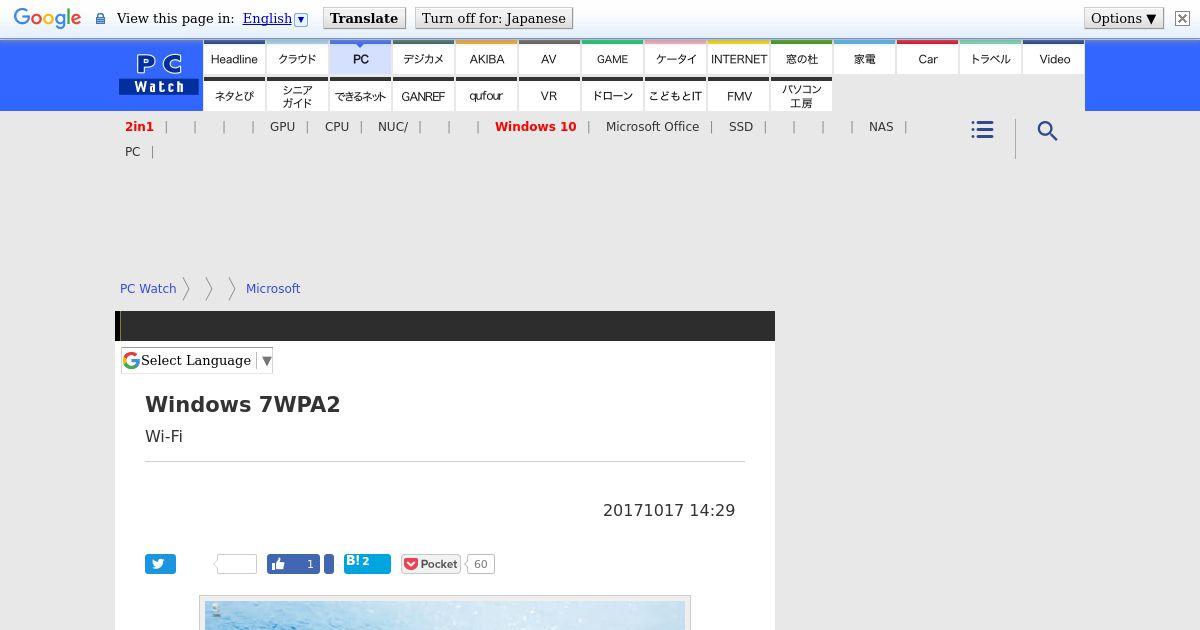Click the NAS topic link
1200x630 pixels.
pyautogui.click(x=881, y=127)
